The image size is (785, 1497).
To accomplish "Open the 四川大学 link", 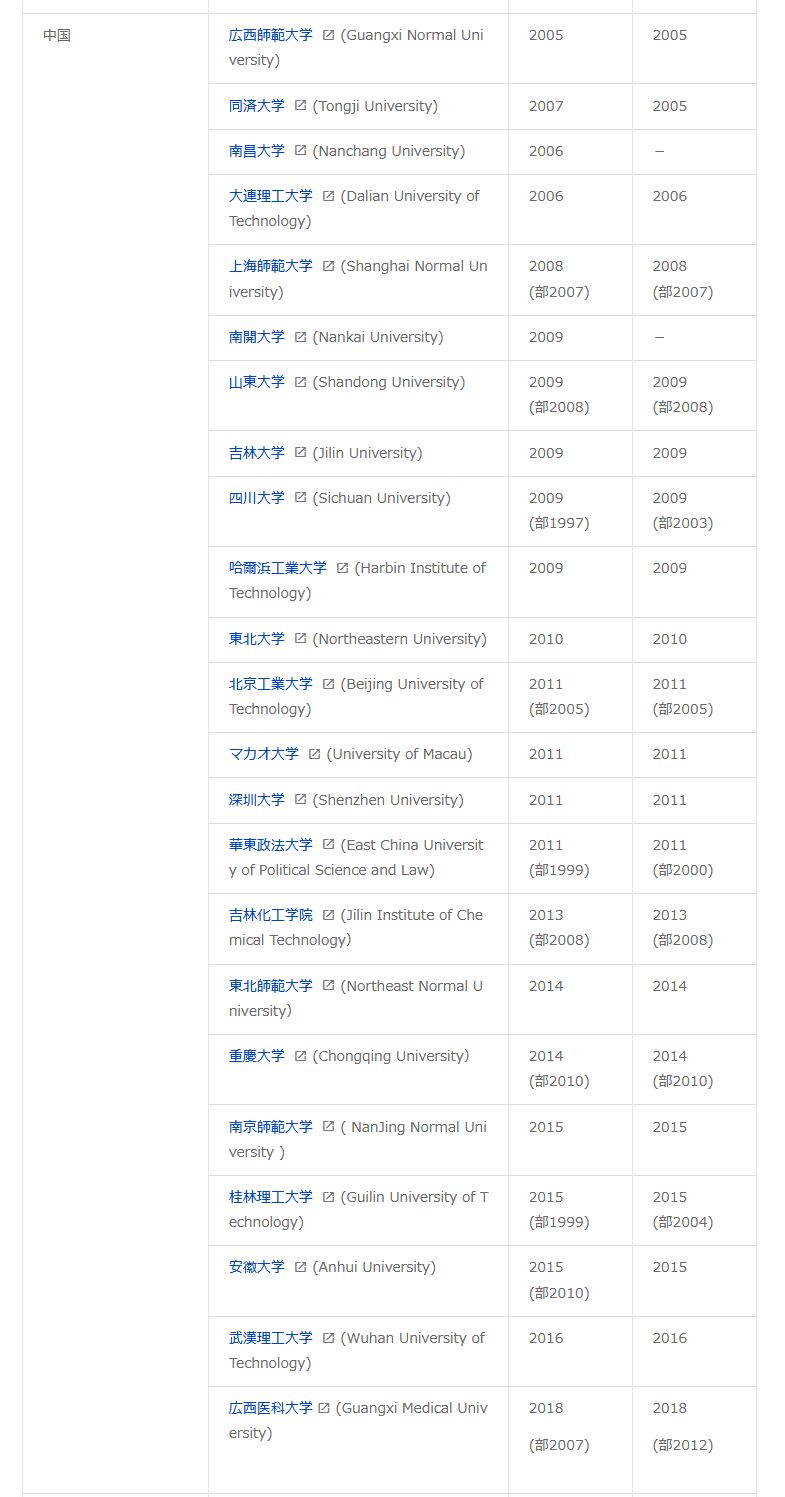I will [257, 498].
